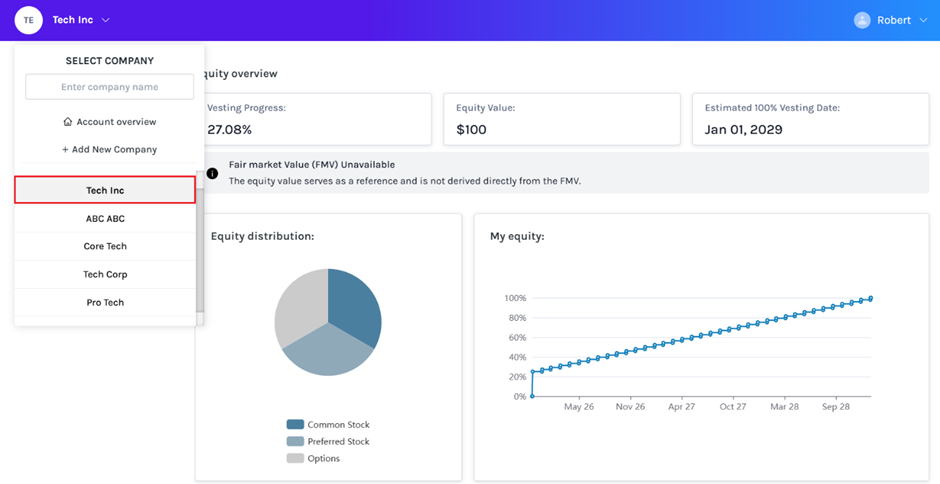This screenshot has height=484, width=940.
Task: Click the home icon beside Account overview
Action: click(67, 122)
